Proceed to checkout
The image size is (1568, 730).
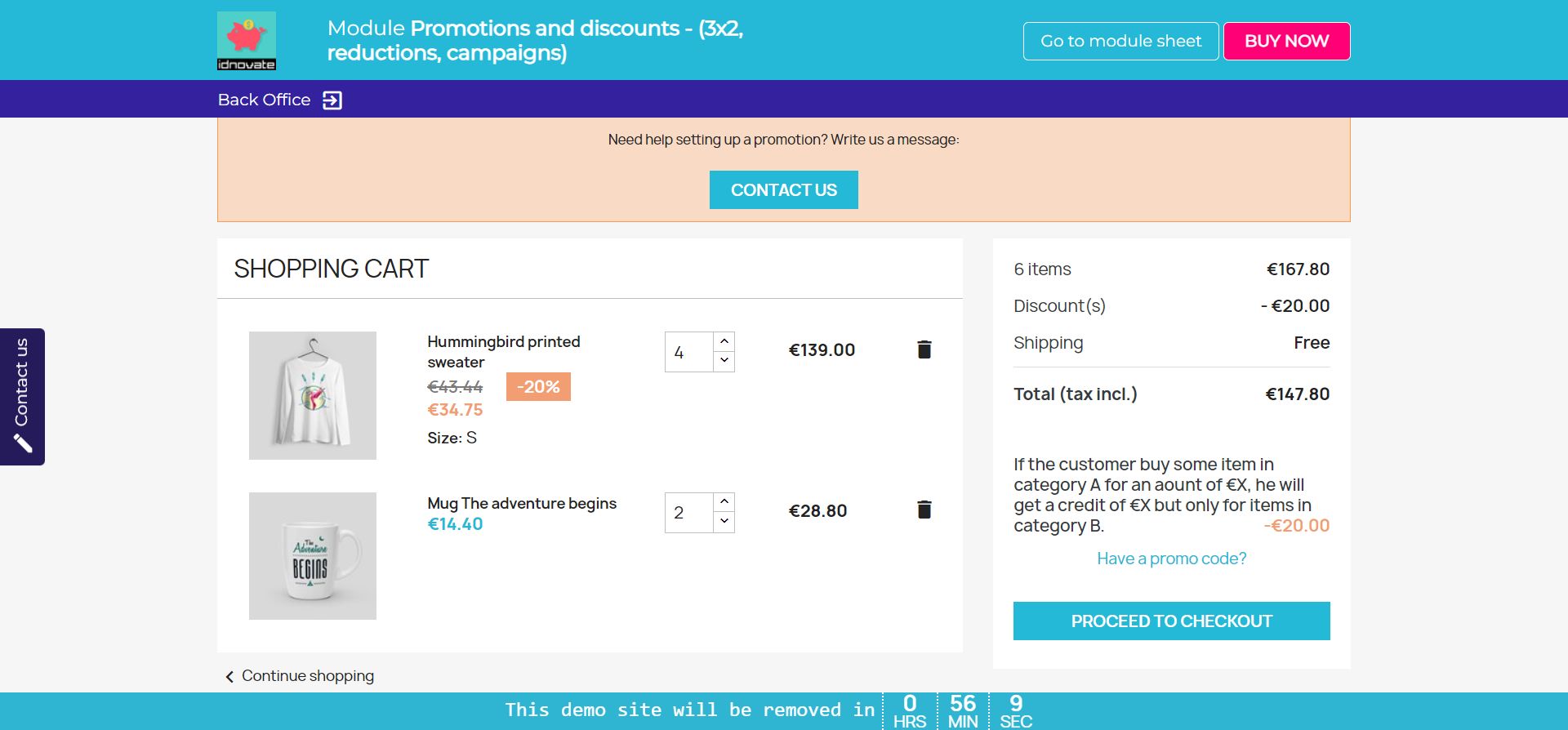point(1171,621)
